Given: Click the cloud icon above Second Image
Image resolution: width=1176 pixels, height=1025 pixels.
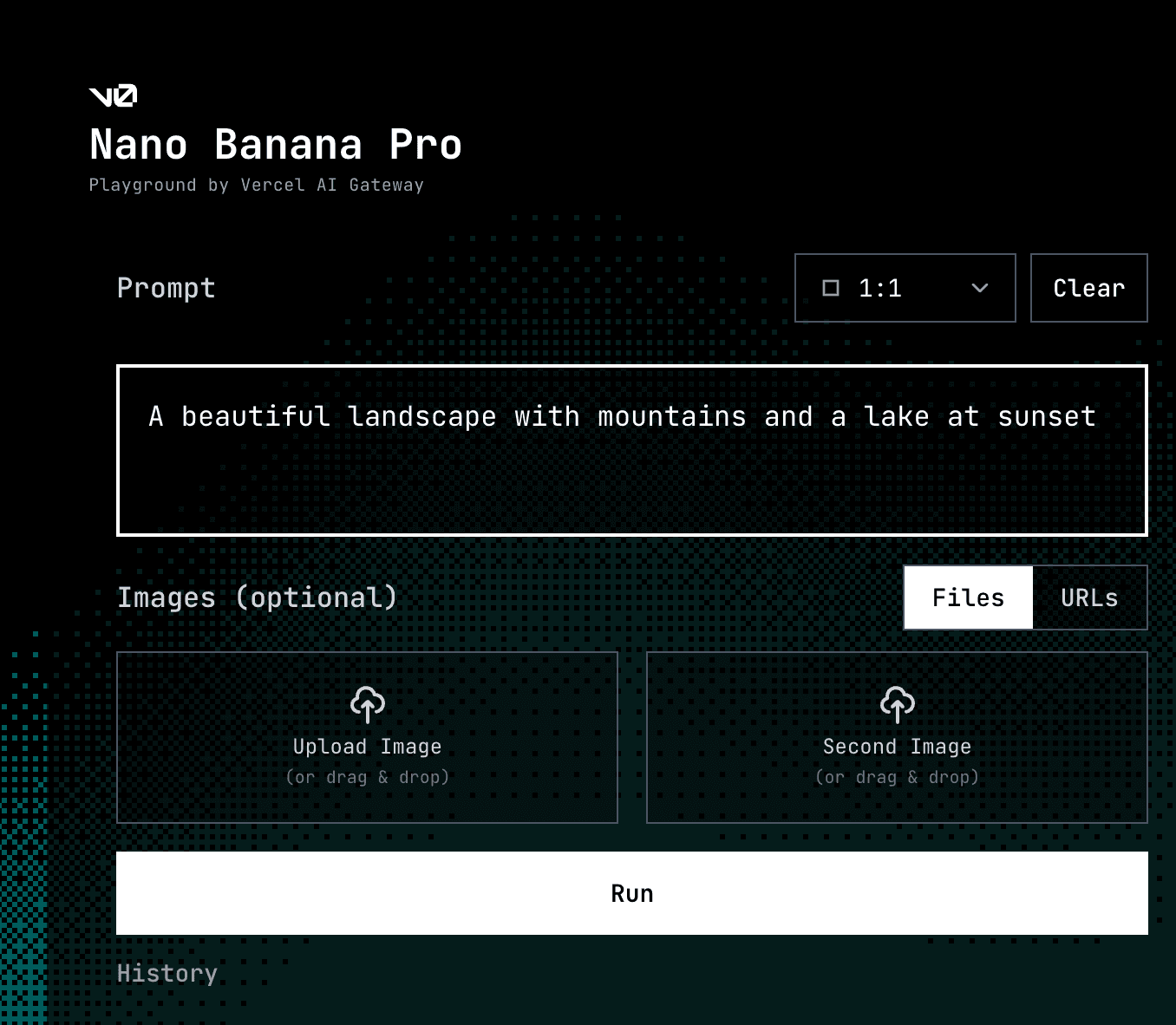Looking at the screenshot, I should (x=897, y=704).
